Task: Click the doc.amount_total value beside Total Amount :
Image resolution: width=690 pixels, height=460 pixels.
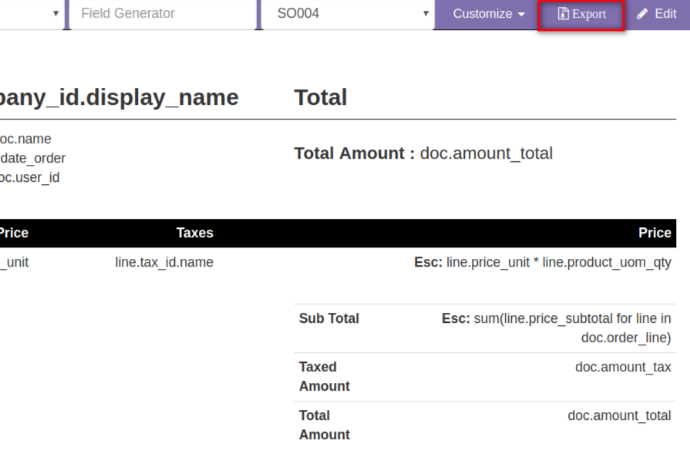Action: [x=486, y=154]
